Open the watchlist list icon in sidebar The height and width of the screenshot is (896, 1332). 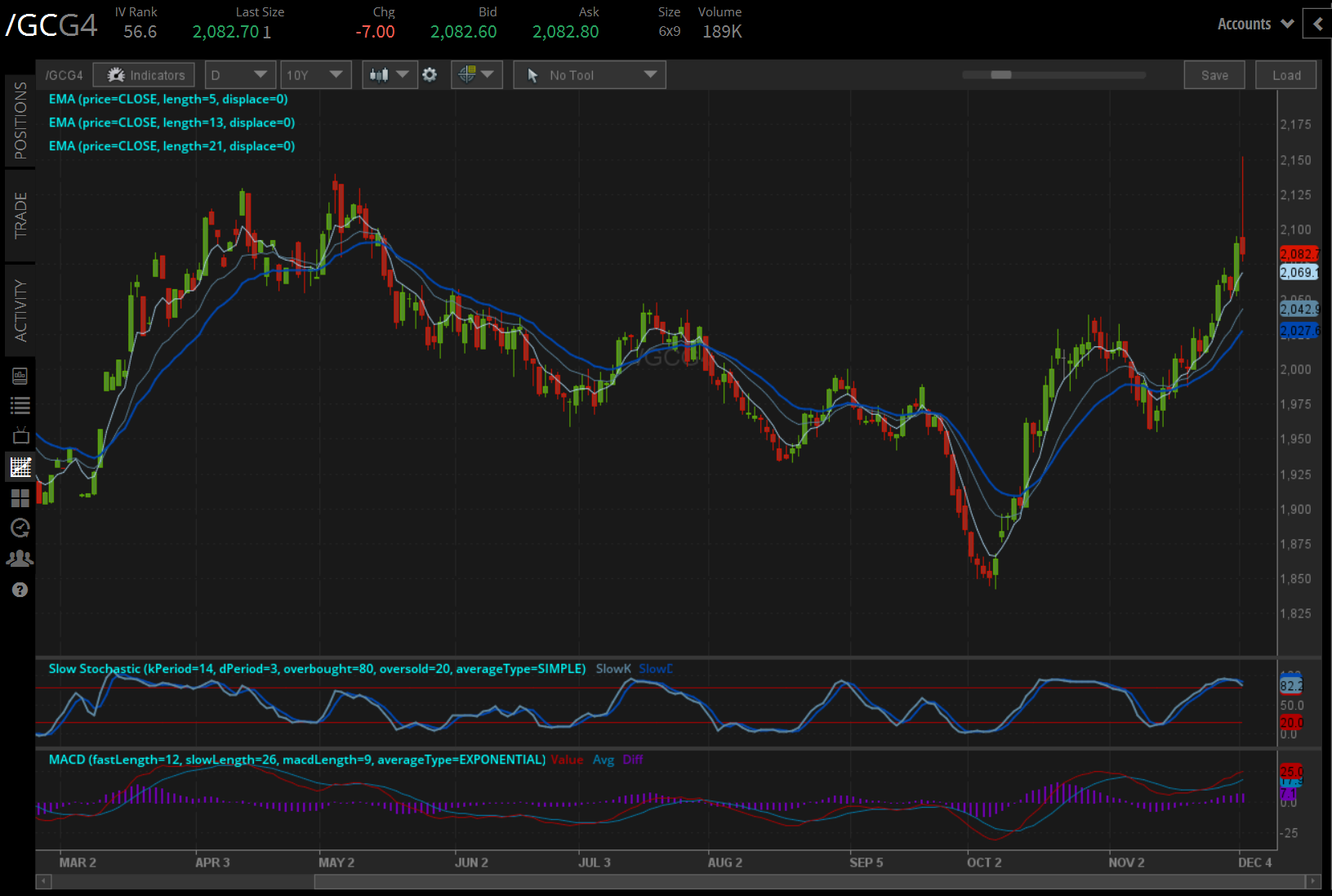(20, 405)
